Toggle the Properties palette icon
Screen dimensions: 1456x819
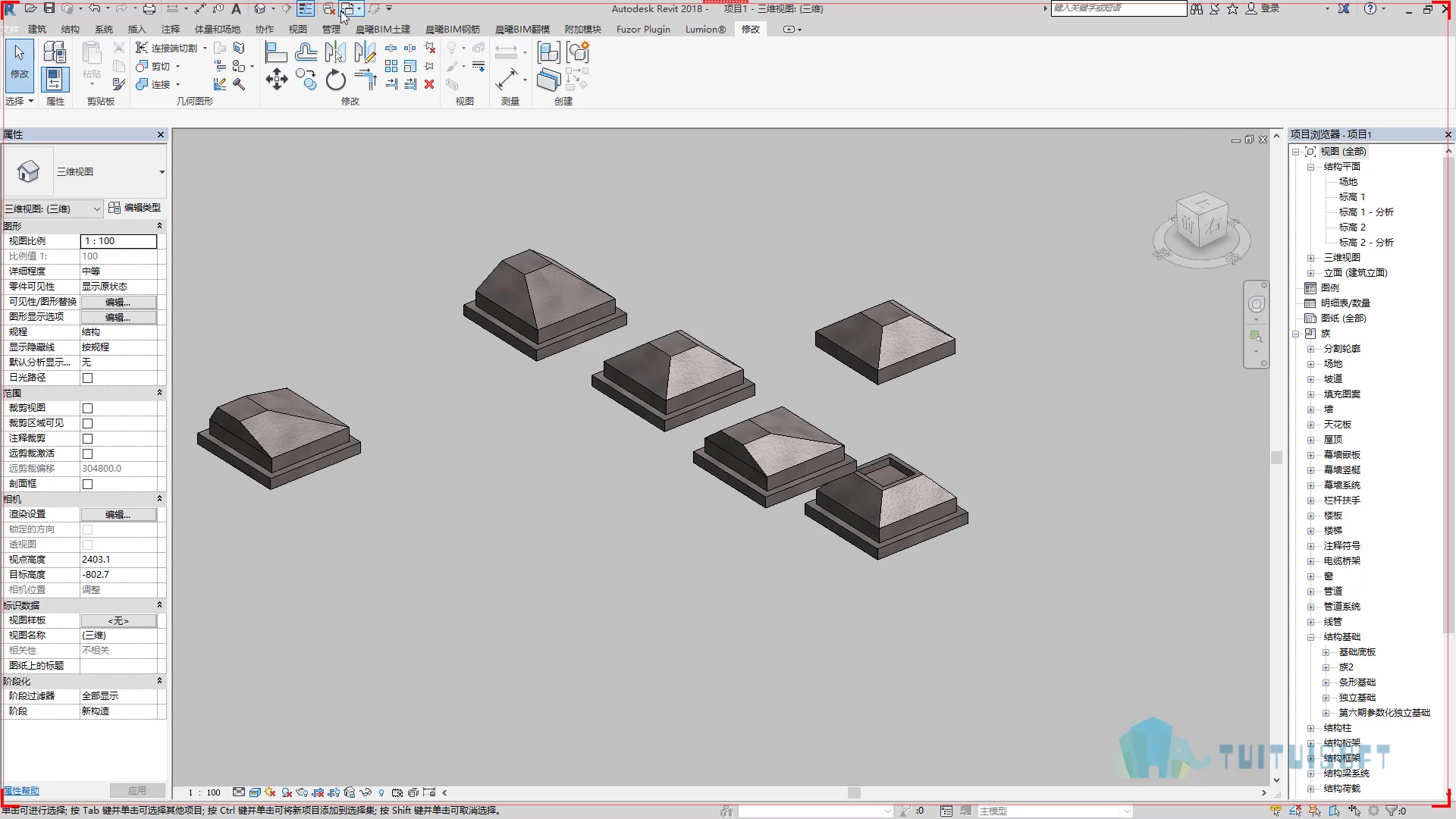coord(55,80)
